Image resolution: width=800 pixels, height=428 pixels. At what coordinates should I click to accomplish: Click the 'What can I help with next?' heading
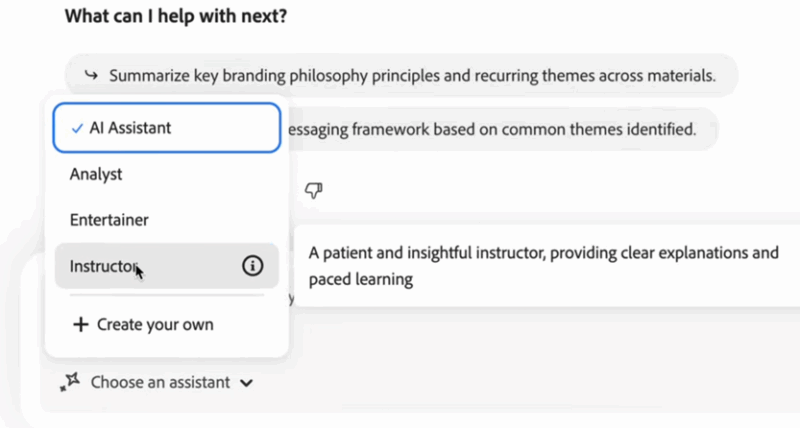[176, 17]
